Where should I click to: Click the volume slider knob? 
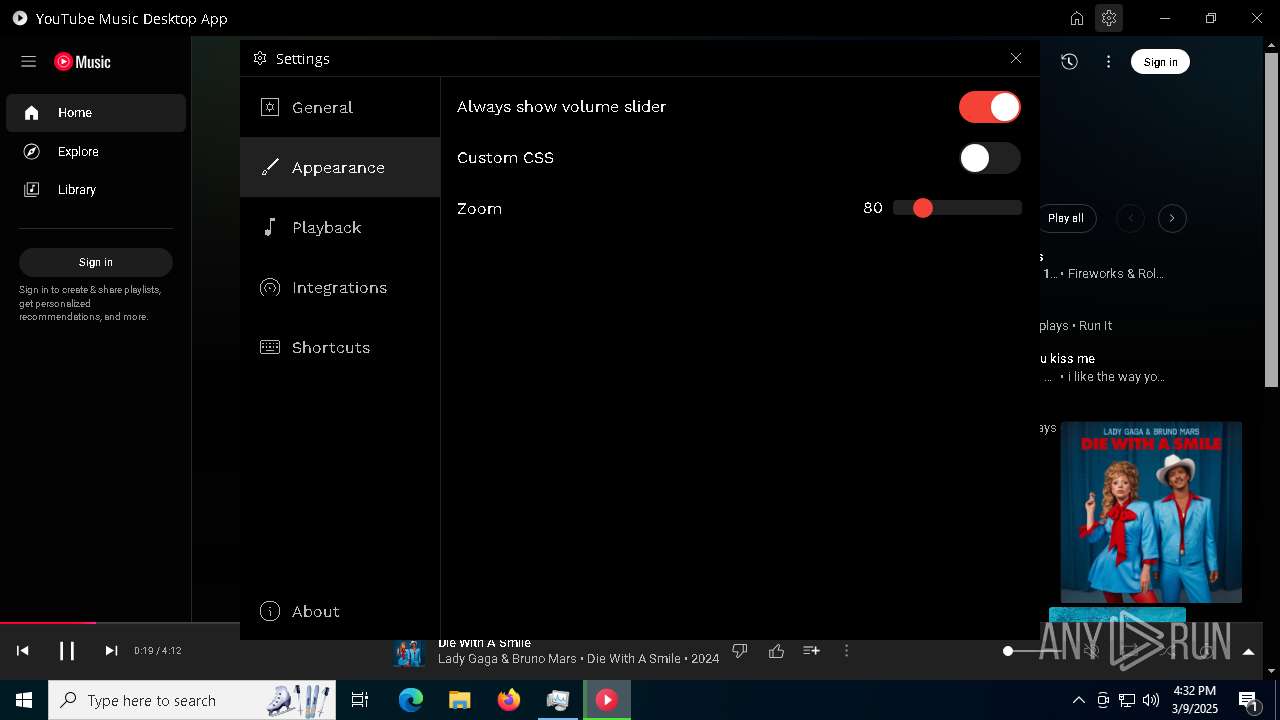tap(1008, 651)
